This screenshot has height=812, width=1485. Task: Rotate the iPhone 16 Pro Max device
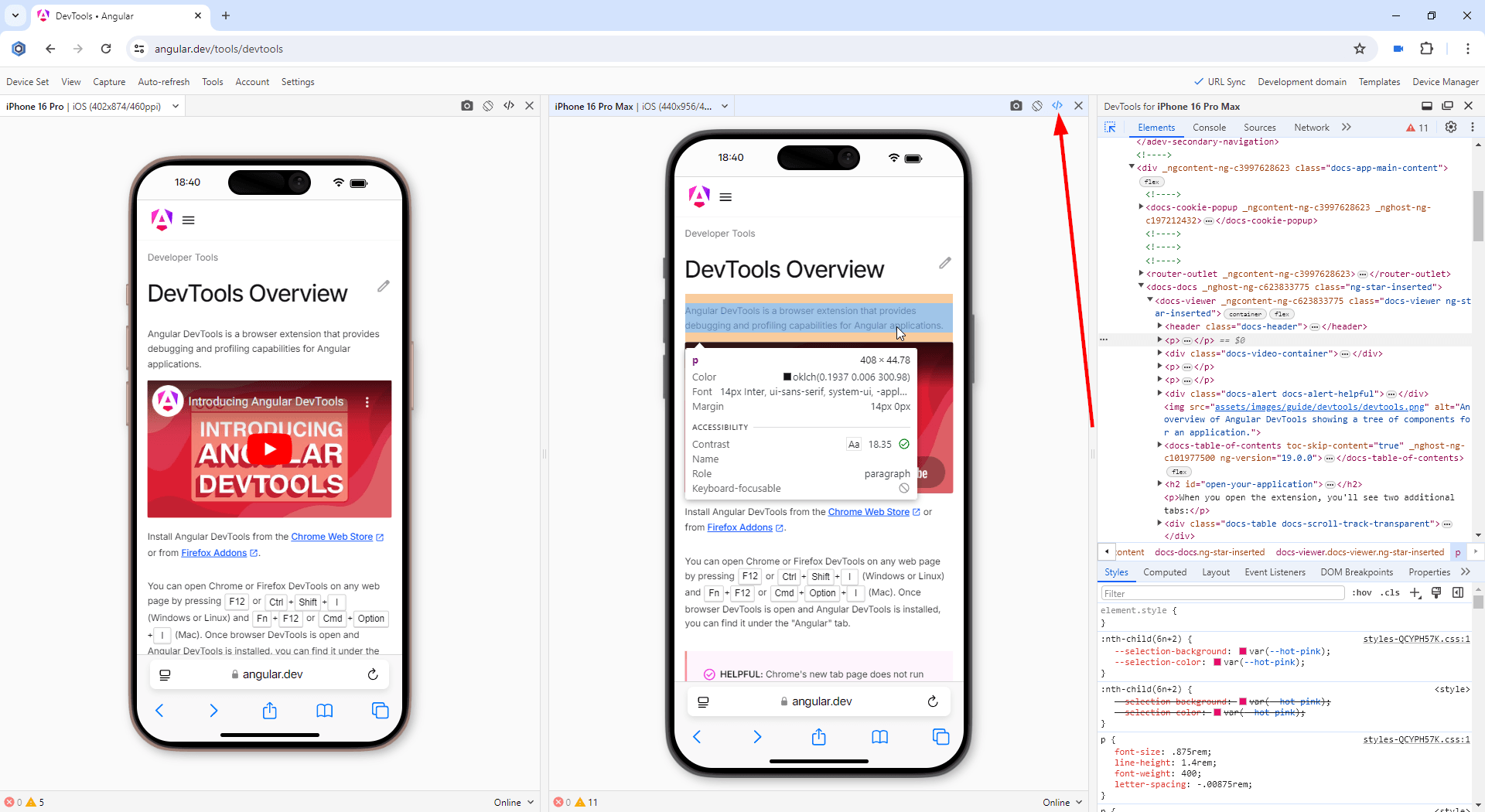[x=1037, y=106]
